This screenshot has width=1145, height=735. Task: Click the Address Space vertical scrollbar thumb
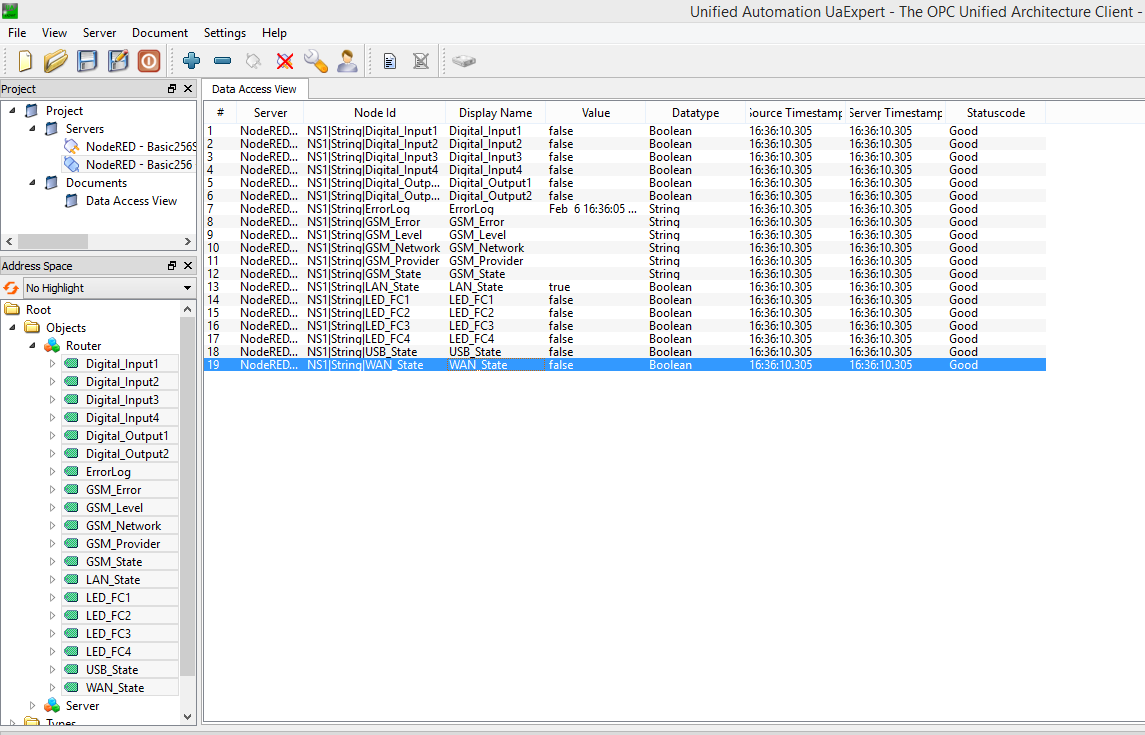click(x=188, y=496)
